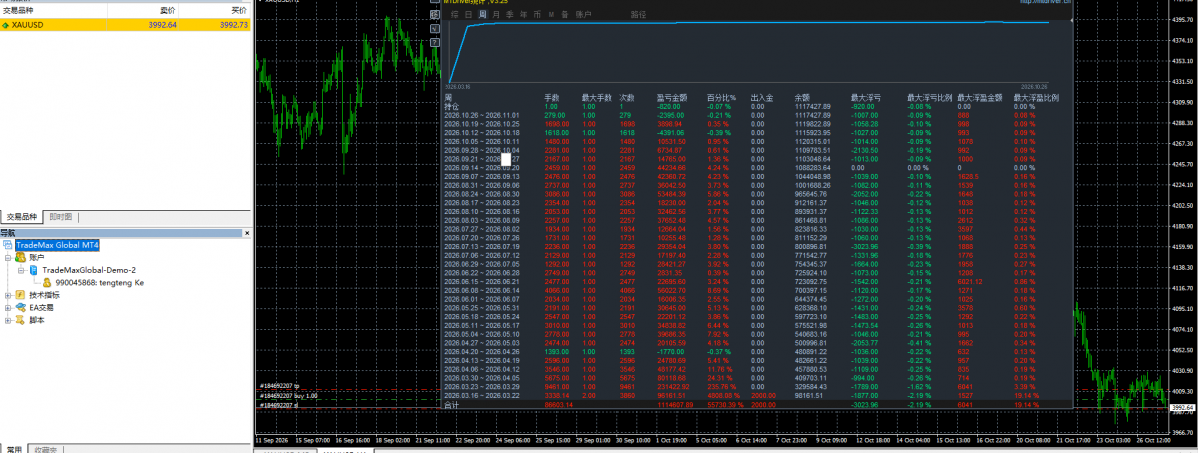Select the 周 weekly statistics tab
This screenshot has height=453, width=1198.
[x=482, y=15]
